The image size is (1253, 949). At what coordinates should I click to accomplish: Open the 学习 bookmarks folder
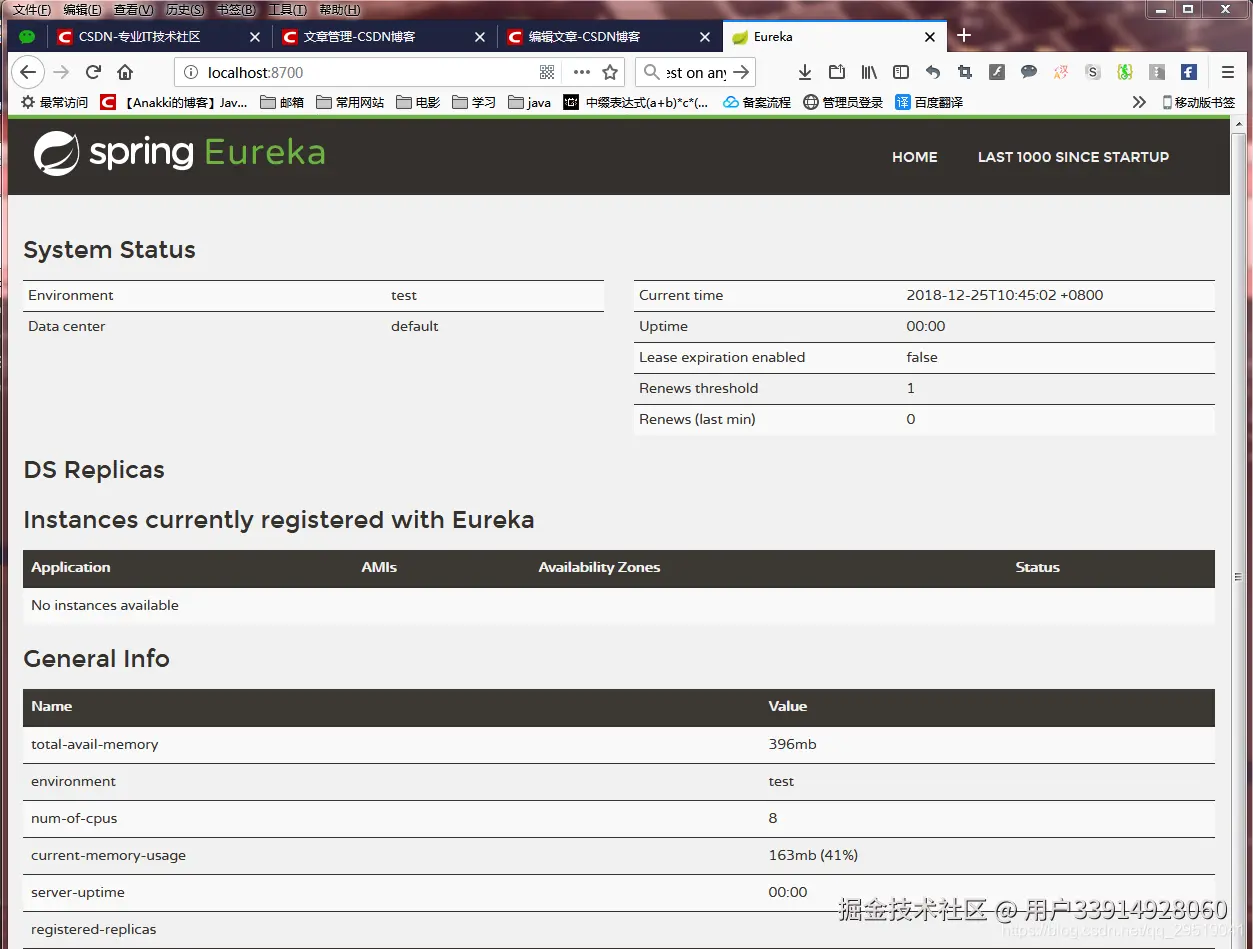coord(474,102)
